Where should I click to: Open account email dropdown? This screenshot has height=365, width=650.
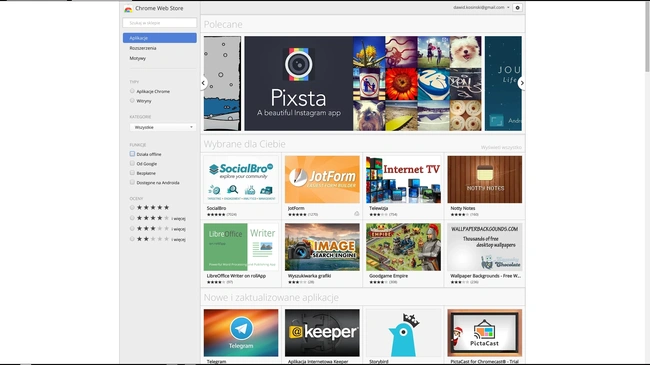tap(481, 7)
